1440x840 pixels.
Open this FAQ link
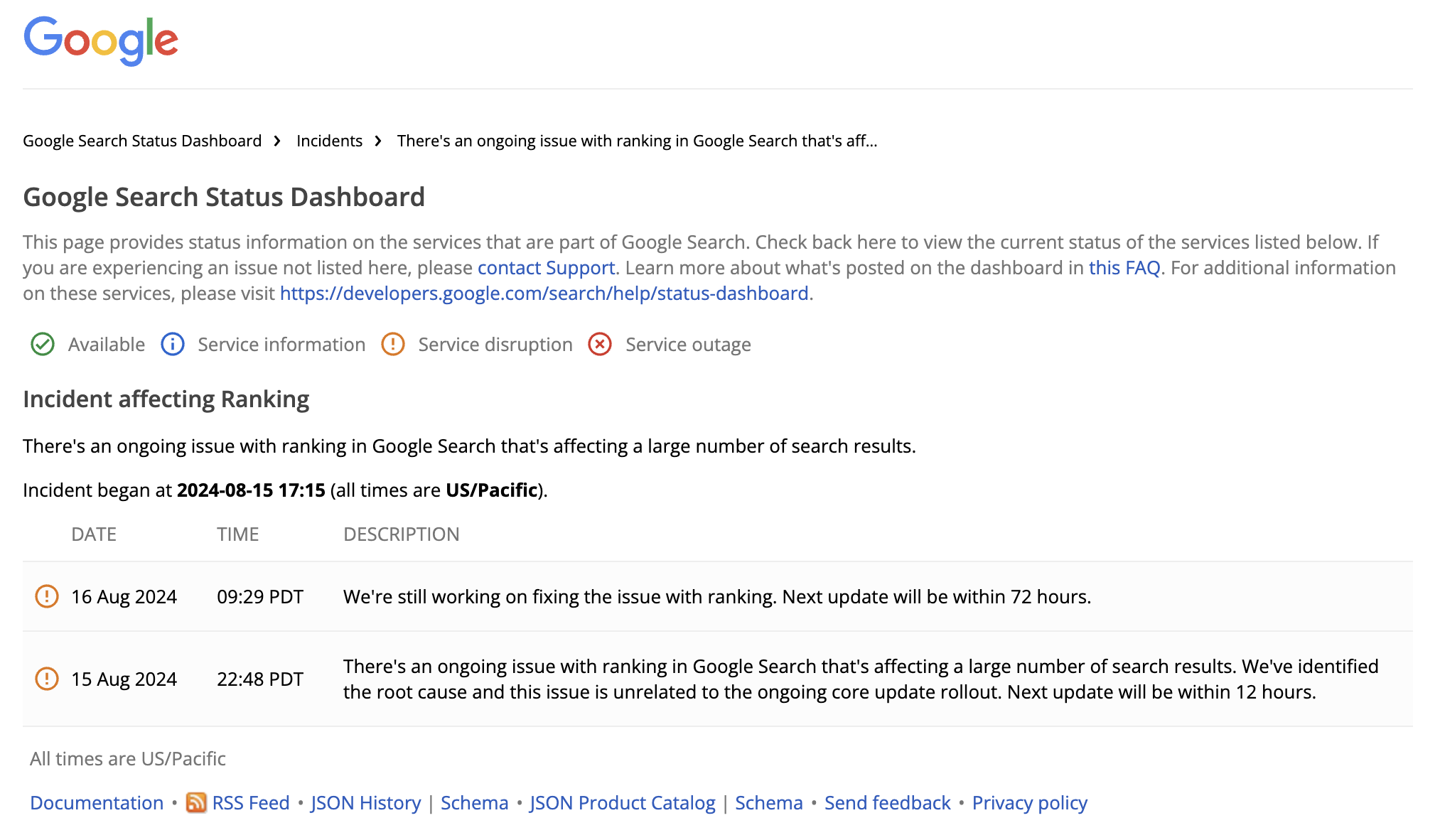(x=1125, y=268)
